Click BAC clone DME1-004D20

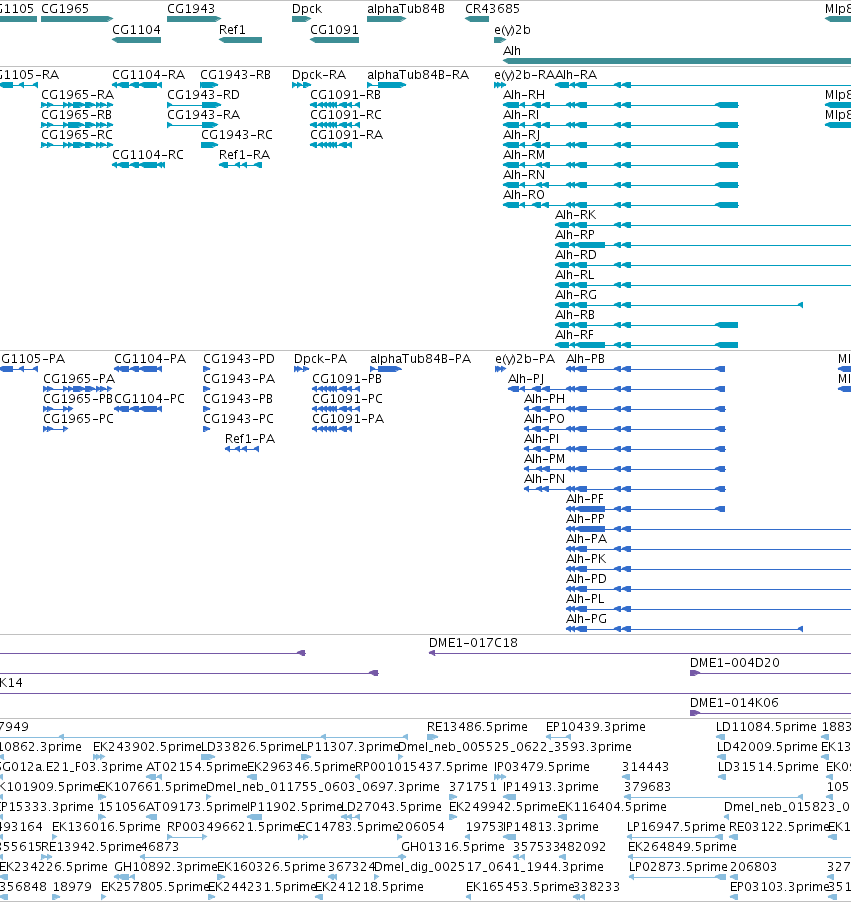pyautogui.click(x=770, y=673)
